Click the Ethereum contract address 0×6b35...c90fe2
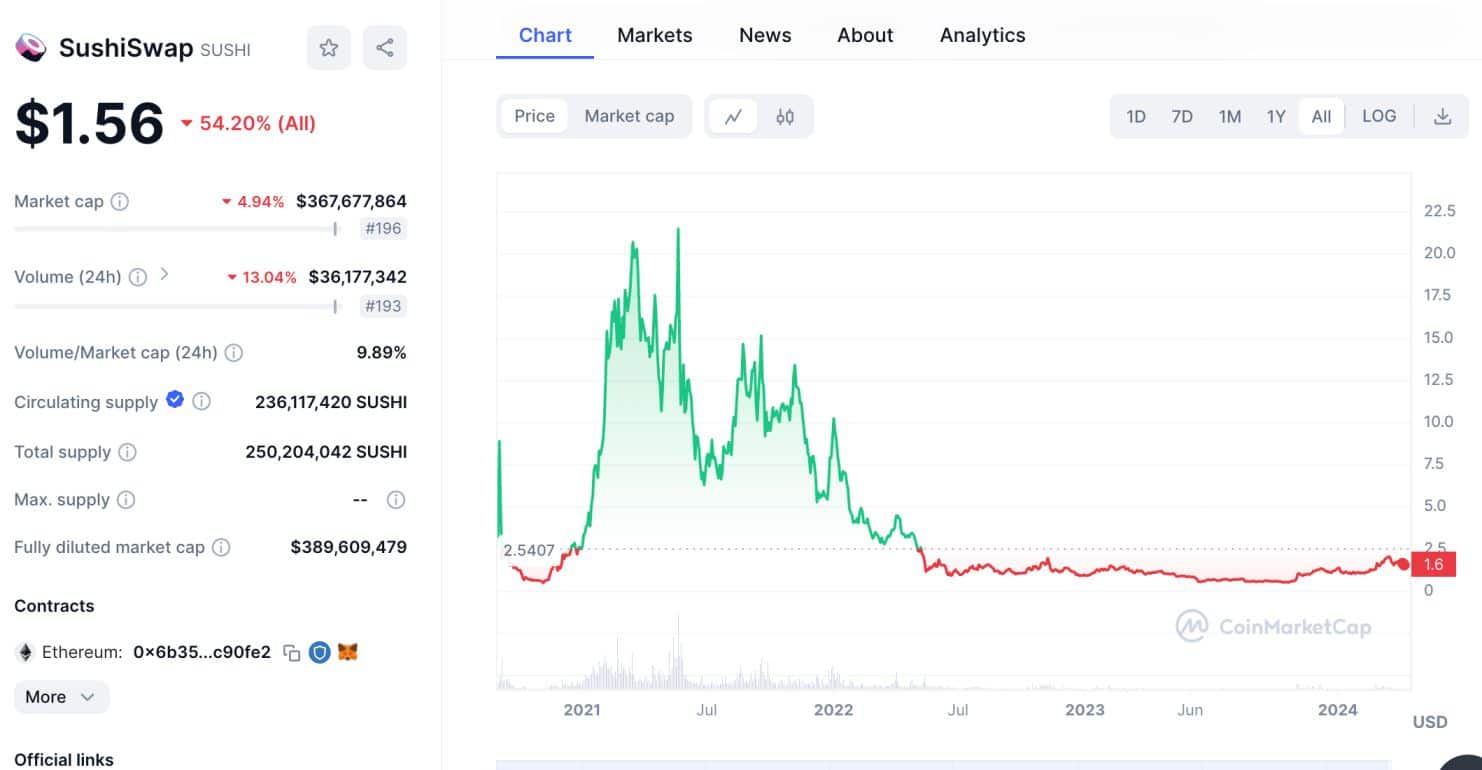Screen dimensions: 1482x770 point(202,653)
